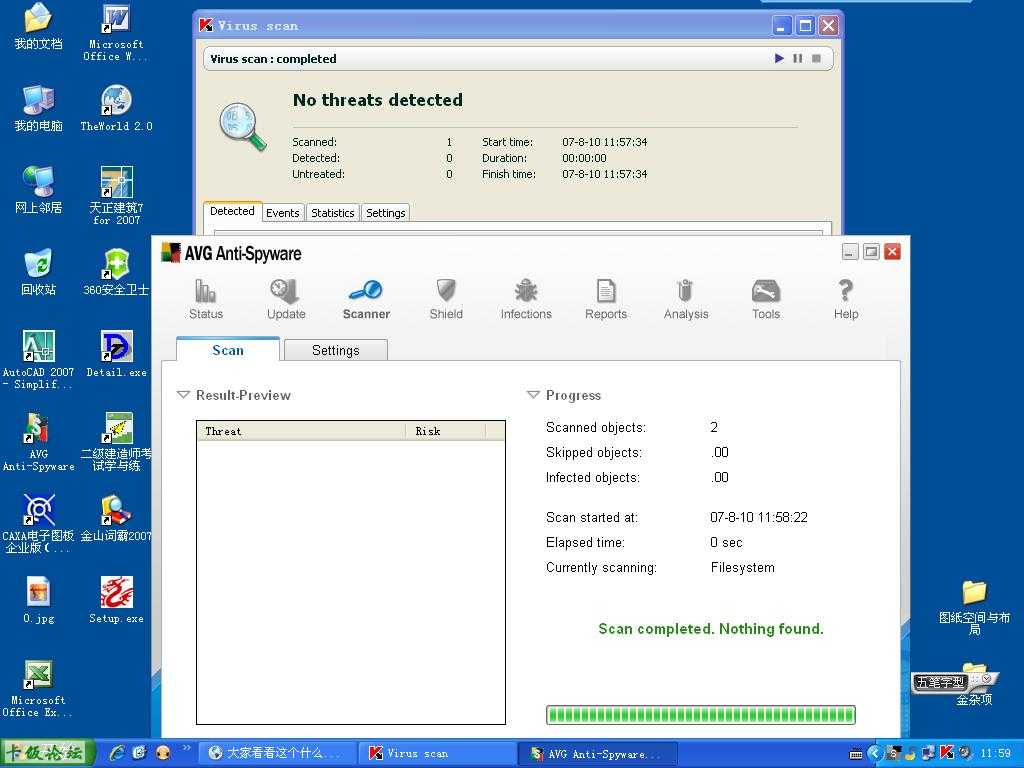Open the Shield section in AVG
Image resolution: width=1024 pixels, height=768 pixels.
tap(446, 299)
